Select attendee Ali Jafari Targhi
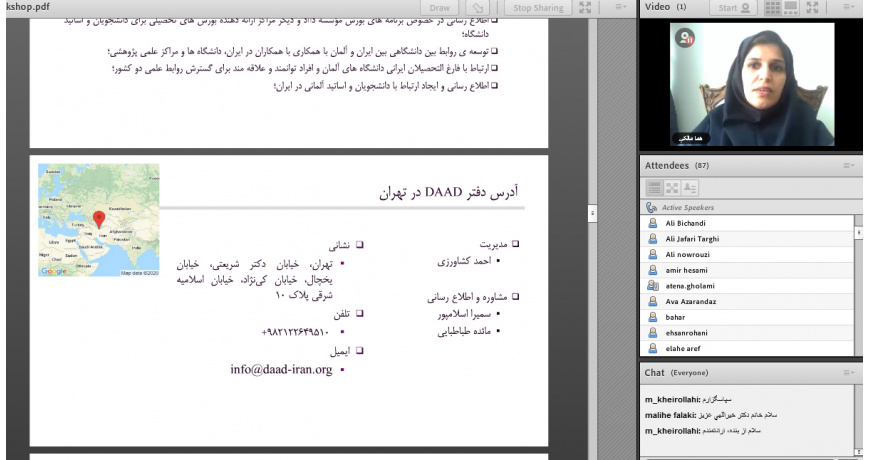 747,239
